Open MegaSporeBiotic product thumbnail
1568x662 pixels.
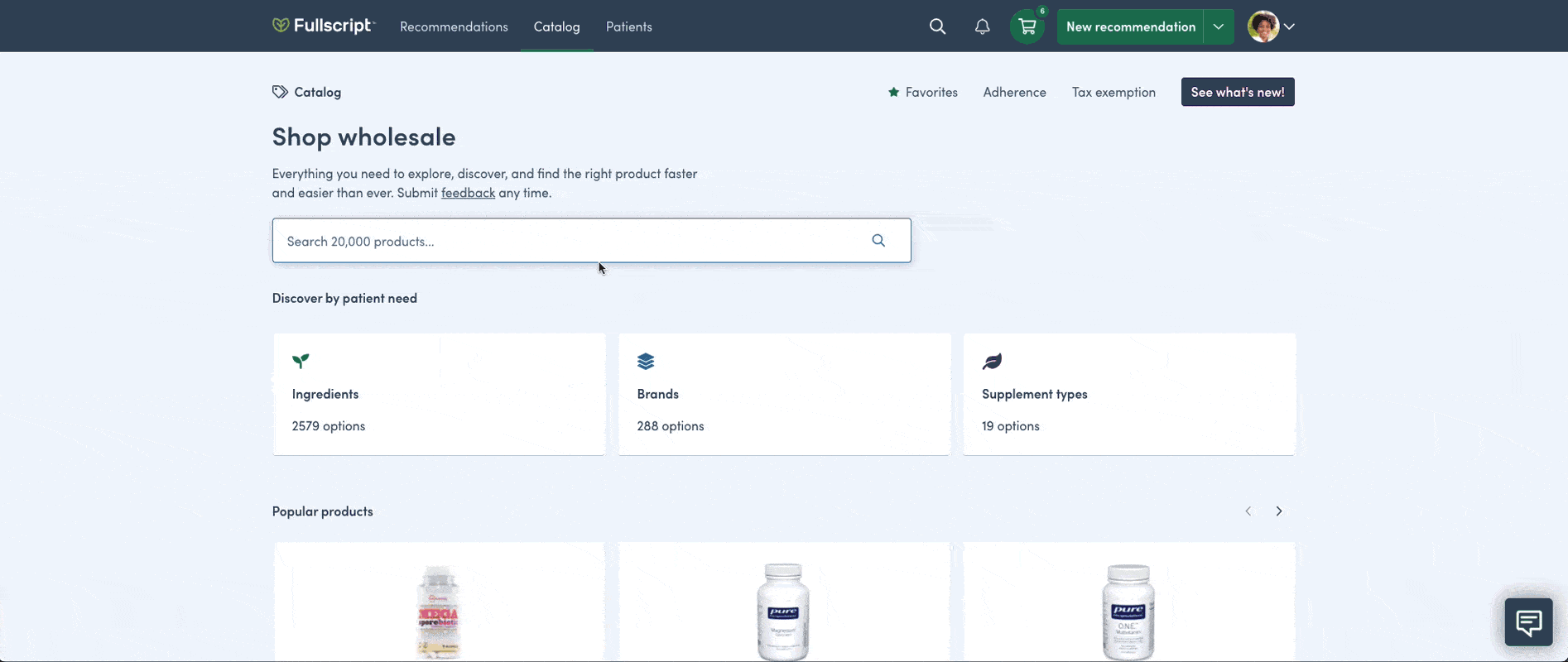click(439, 612)
